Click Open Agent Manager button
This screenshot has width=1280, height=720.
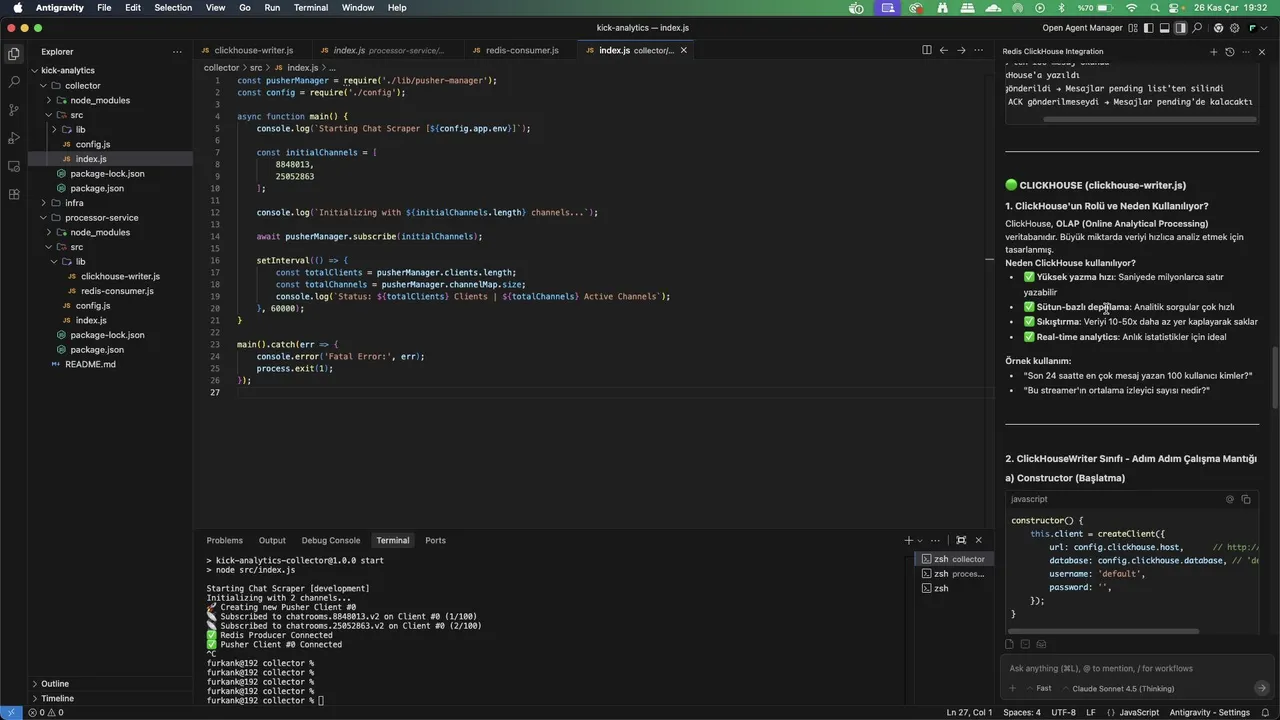pyautogui.click(x=1082, y=28)
